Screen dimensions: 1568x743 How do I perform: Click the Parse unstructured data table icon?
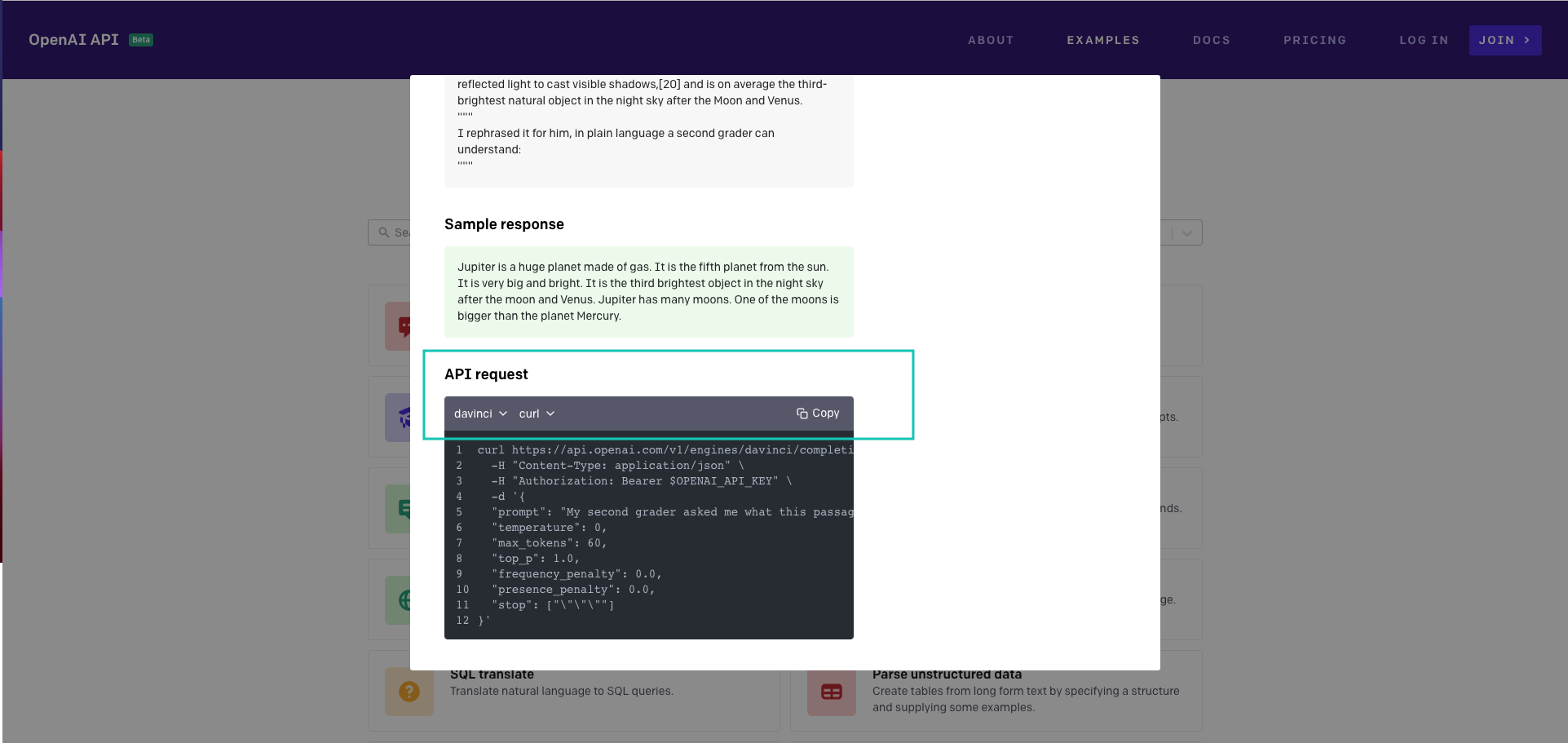[x=832, y=692]
